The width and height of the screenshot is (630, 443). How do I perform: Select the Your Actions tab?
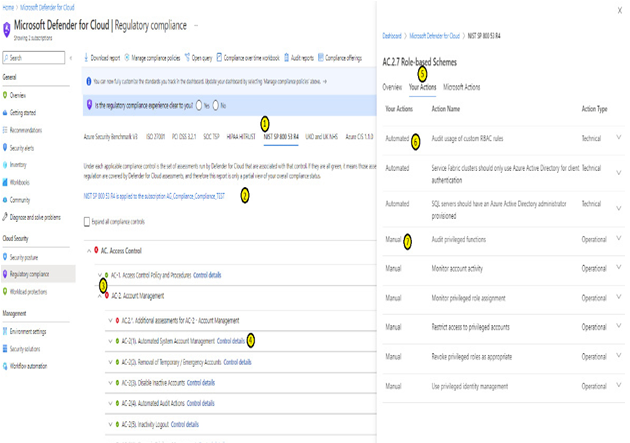[422, 87]
